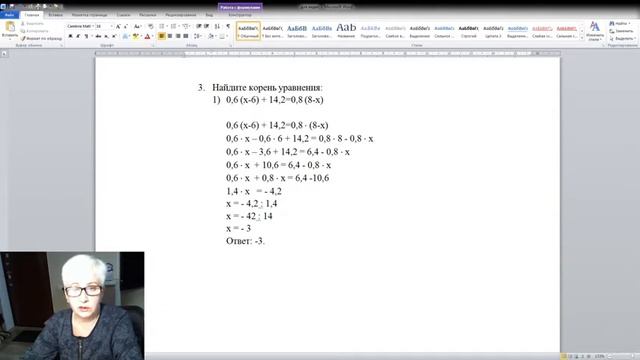Click Формат по образцу (Format Painter)
Image resolution: width=640 pixels, height=360 pixels.
[41, 38]
